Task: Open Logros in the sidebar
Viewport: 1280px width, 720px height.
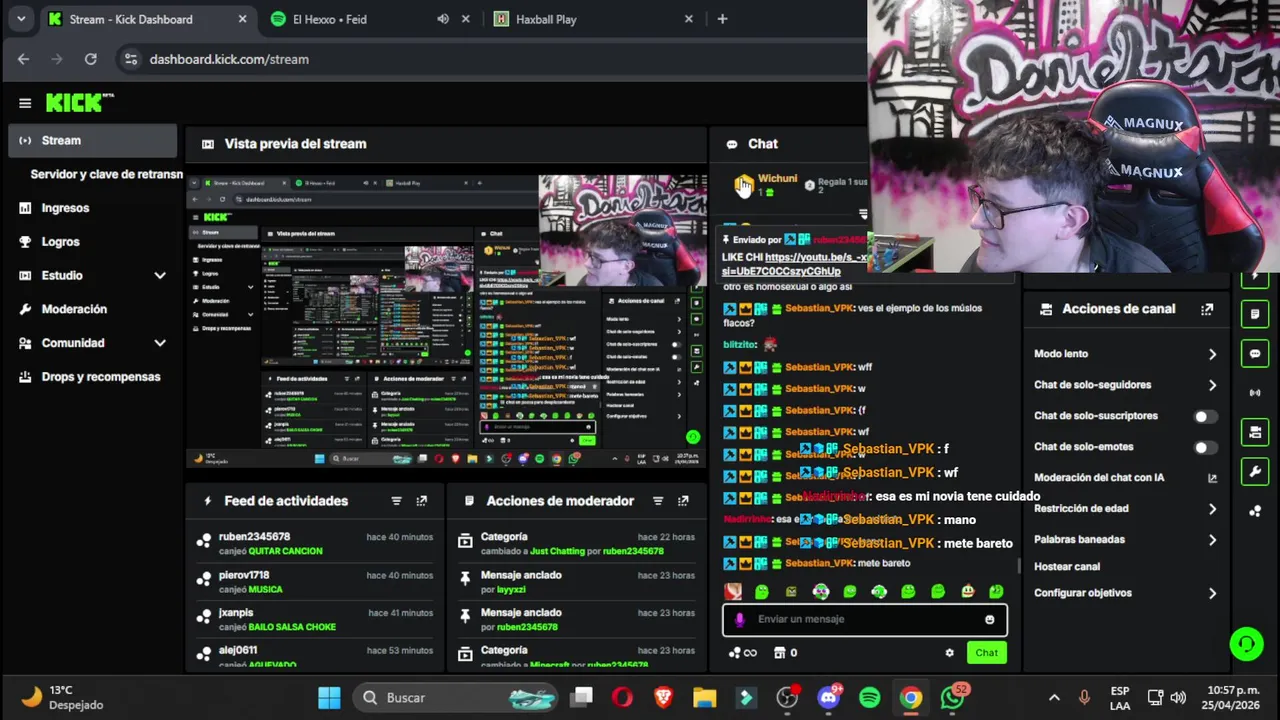Action: point(60,242)
